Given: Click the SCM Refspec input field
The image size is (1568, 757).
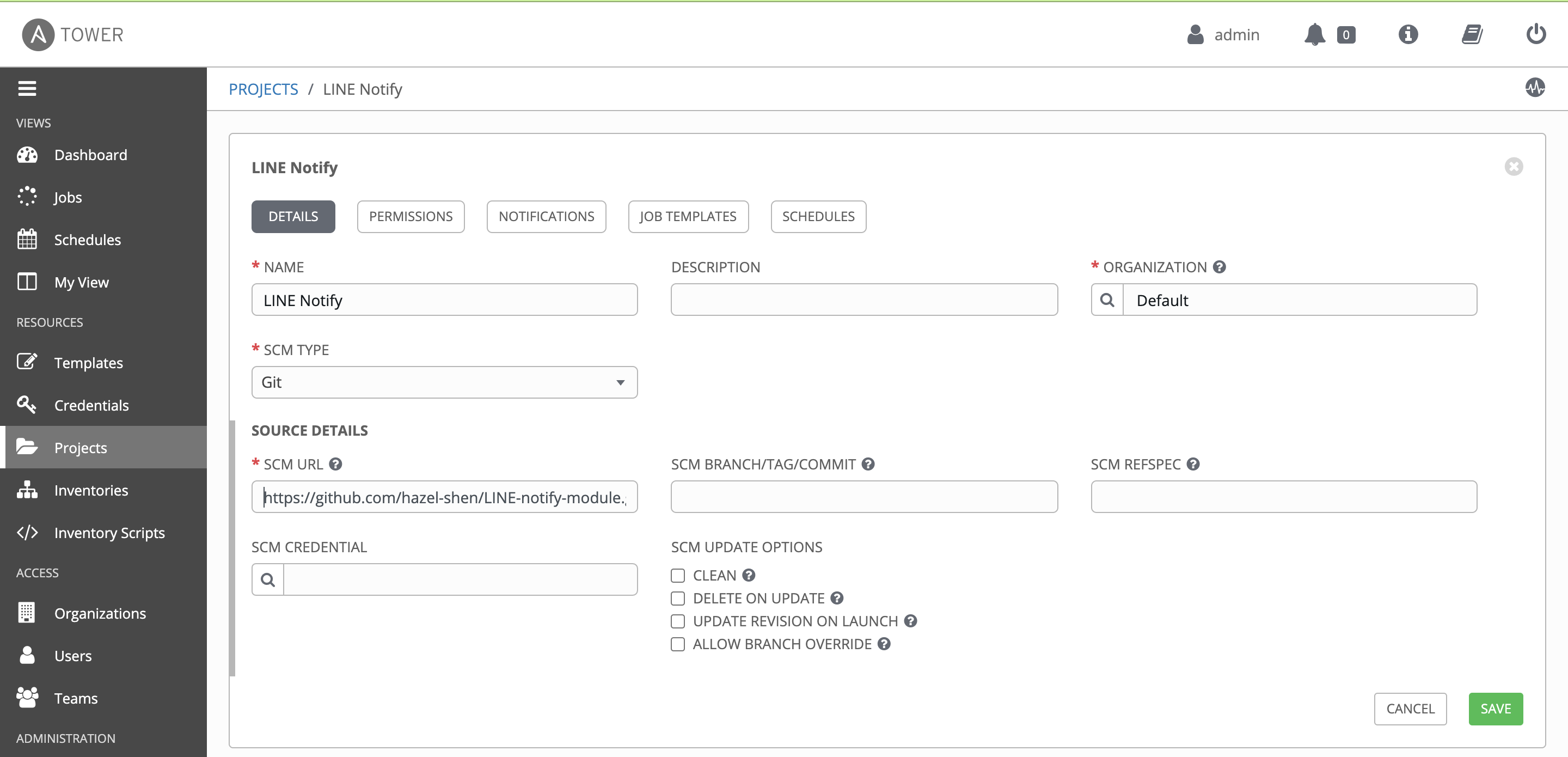Looking at the screenshot, I should pyautogui.click(x=1284, y=497).
